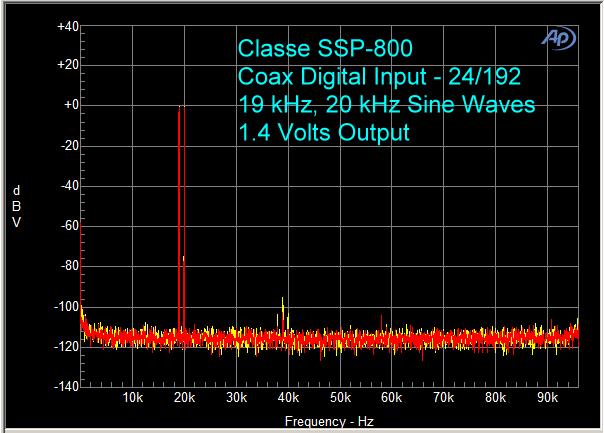Click the small yellow spur peak near 39 kHz
604x433 pixels.
tap(284, 300)
